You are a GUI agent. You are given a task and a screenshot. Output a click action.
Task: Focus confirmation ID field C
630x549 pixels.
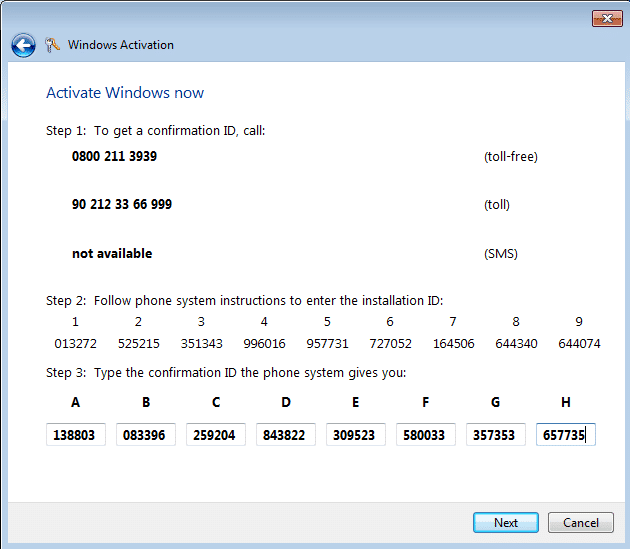(x=216, y=434)
